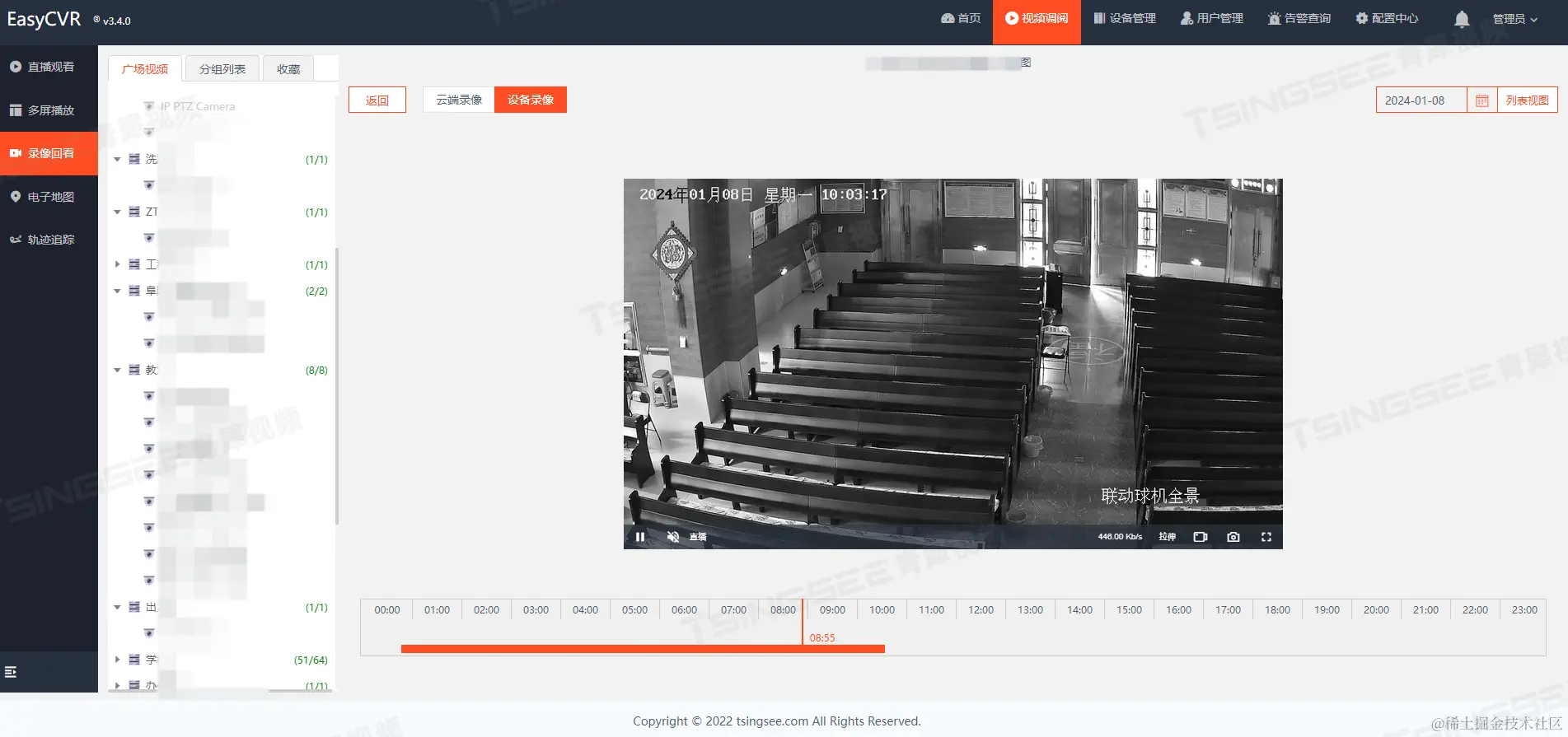Collapse the 出 group in device tree
Viewport: 1568px width, 737px height.
click(x=117, y=607)
